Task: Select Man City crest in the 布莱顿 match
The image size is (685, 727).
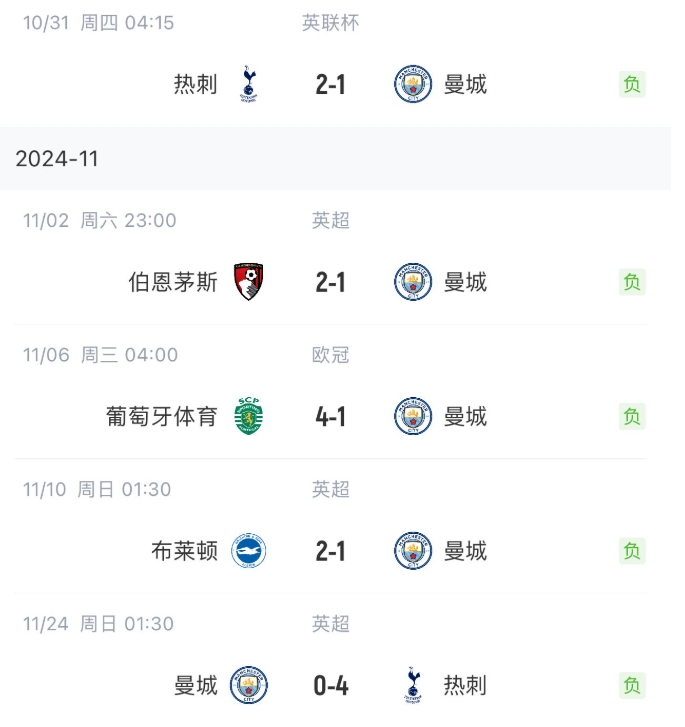Action: (413, 551)
